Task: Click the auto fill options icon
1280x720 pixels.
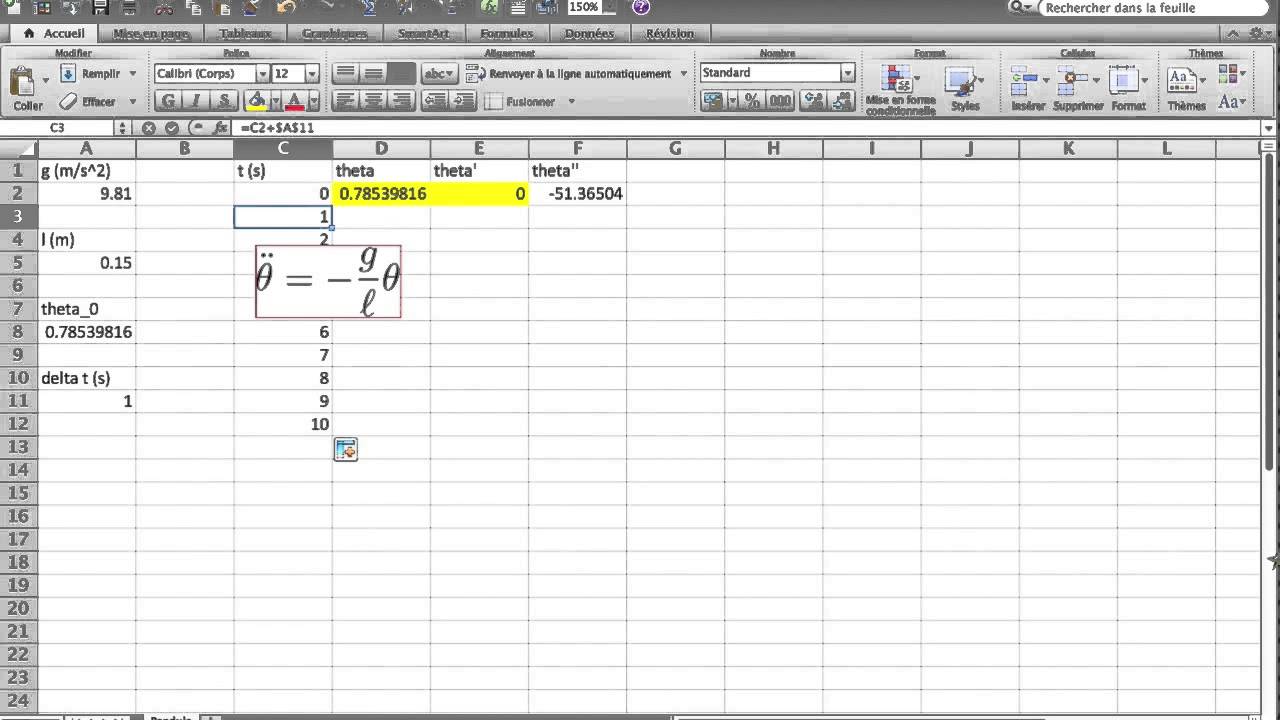Action: tap(345, 450)
